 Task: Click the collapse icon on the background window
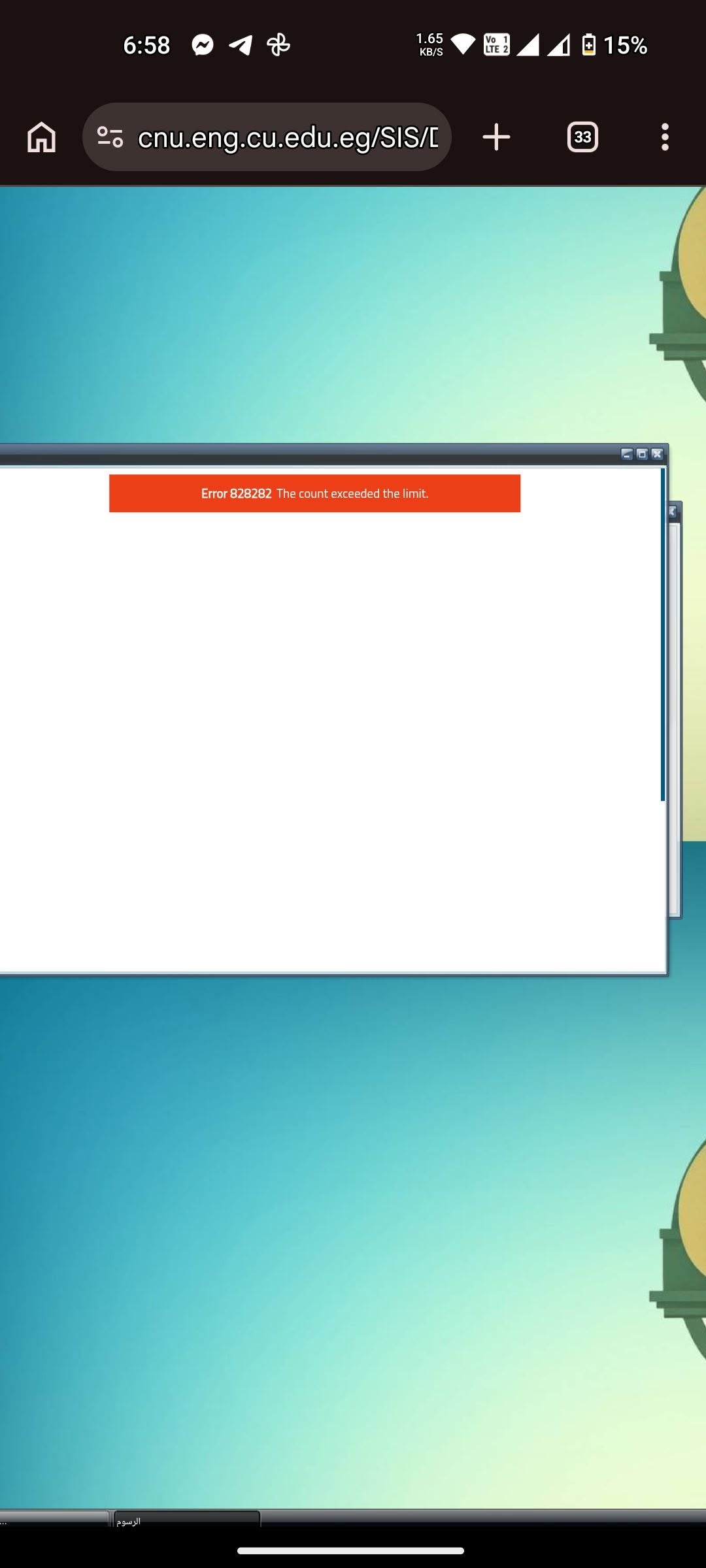(673, 512)
